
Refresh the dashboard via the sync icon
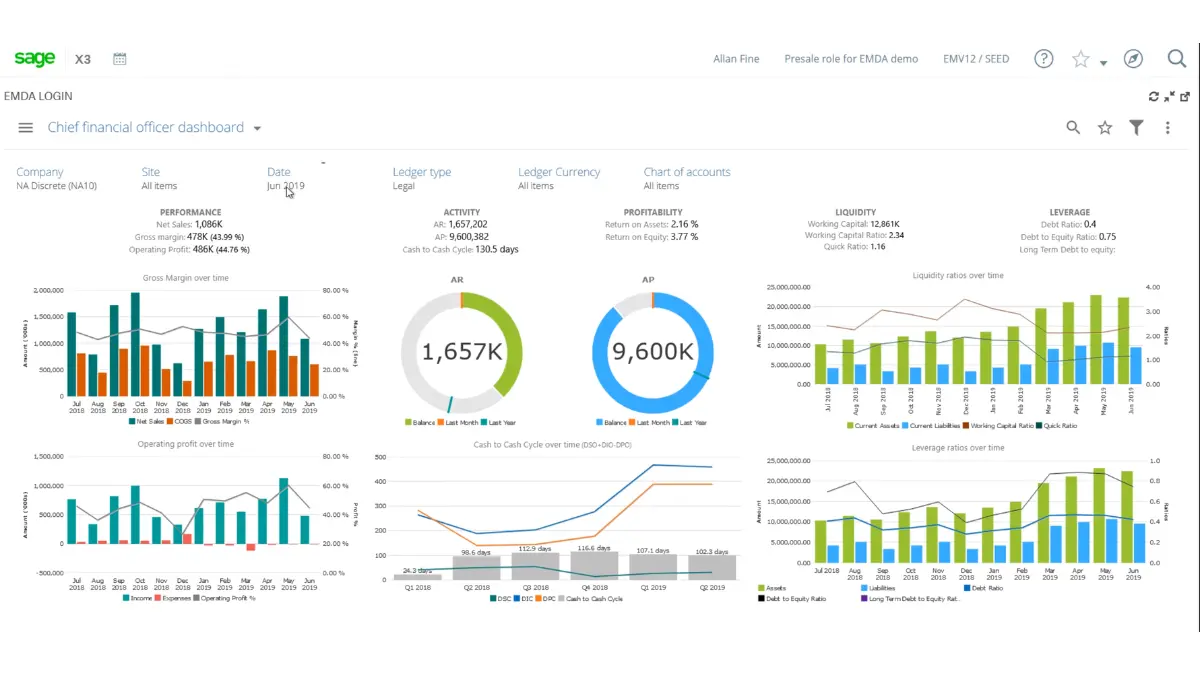point(1154,96)
